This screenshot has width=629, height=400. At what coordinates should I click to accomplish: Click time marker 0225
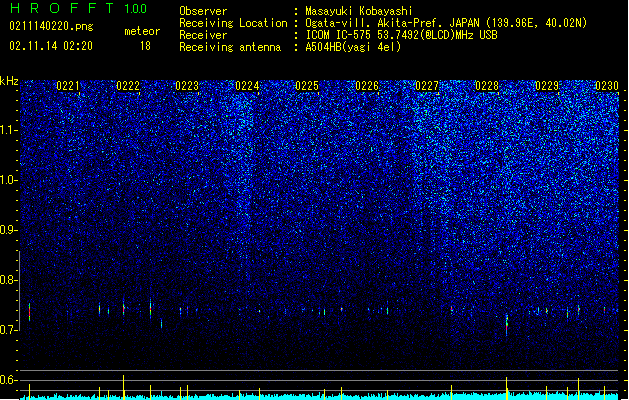point(307,86)
